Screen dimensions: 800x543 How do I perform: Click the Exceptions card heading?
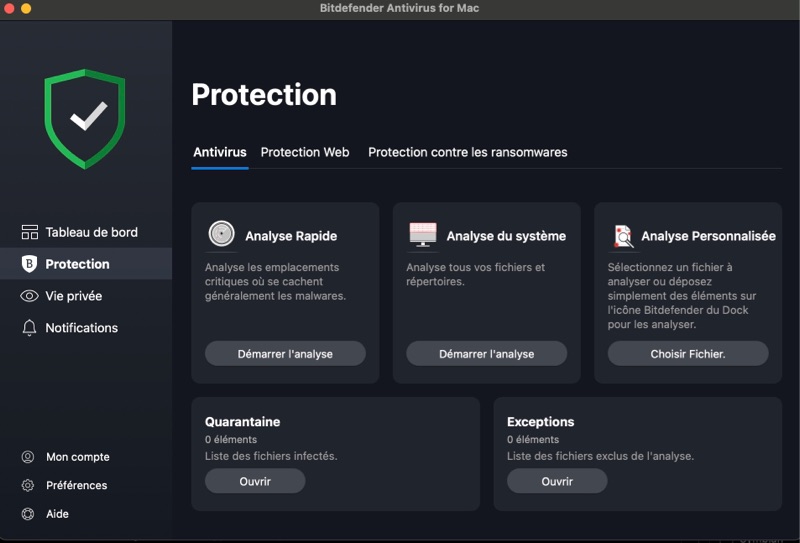click(540, 422)
